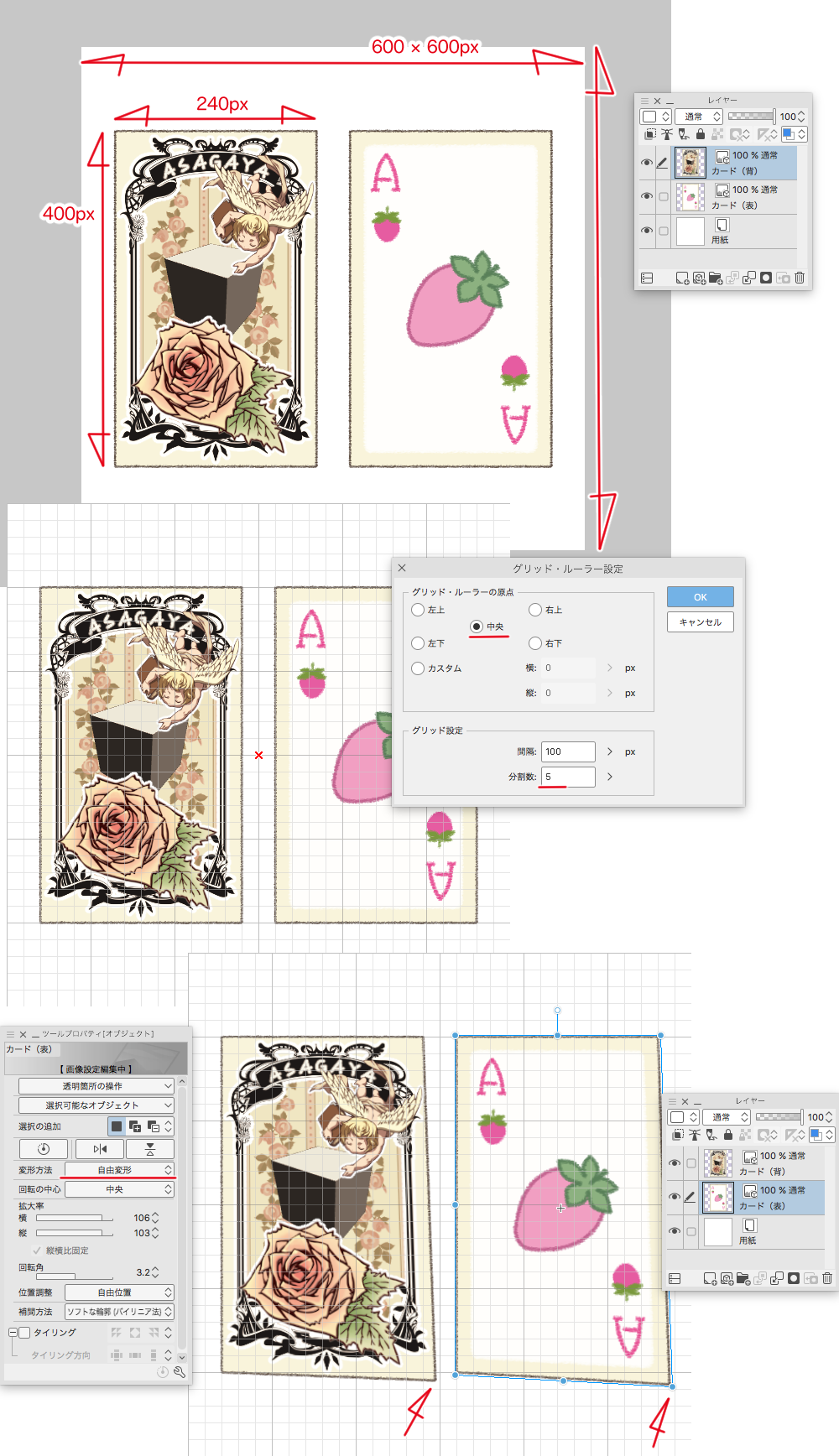Viewport: 839px width, 1456px height.
Task: Click 間隔 input field with 100
Action: point(569,751)
